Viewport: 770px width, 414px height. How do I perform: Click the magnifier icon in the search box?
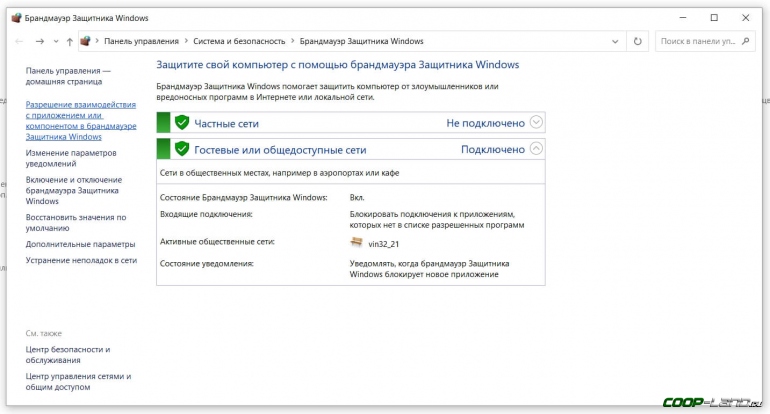click(743, 41)
